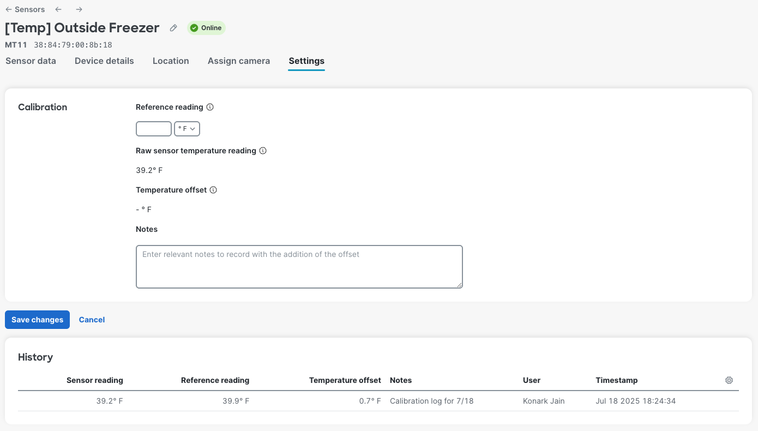Click the info icon next to Temperature offset
The height and width of the screenshot is (431, 758).
pos(213,190)
